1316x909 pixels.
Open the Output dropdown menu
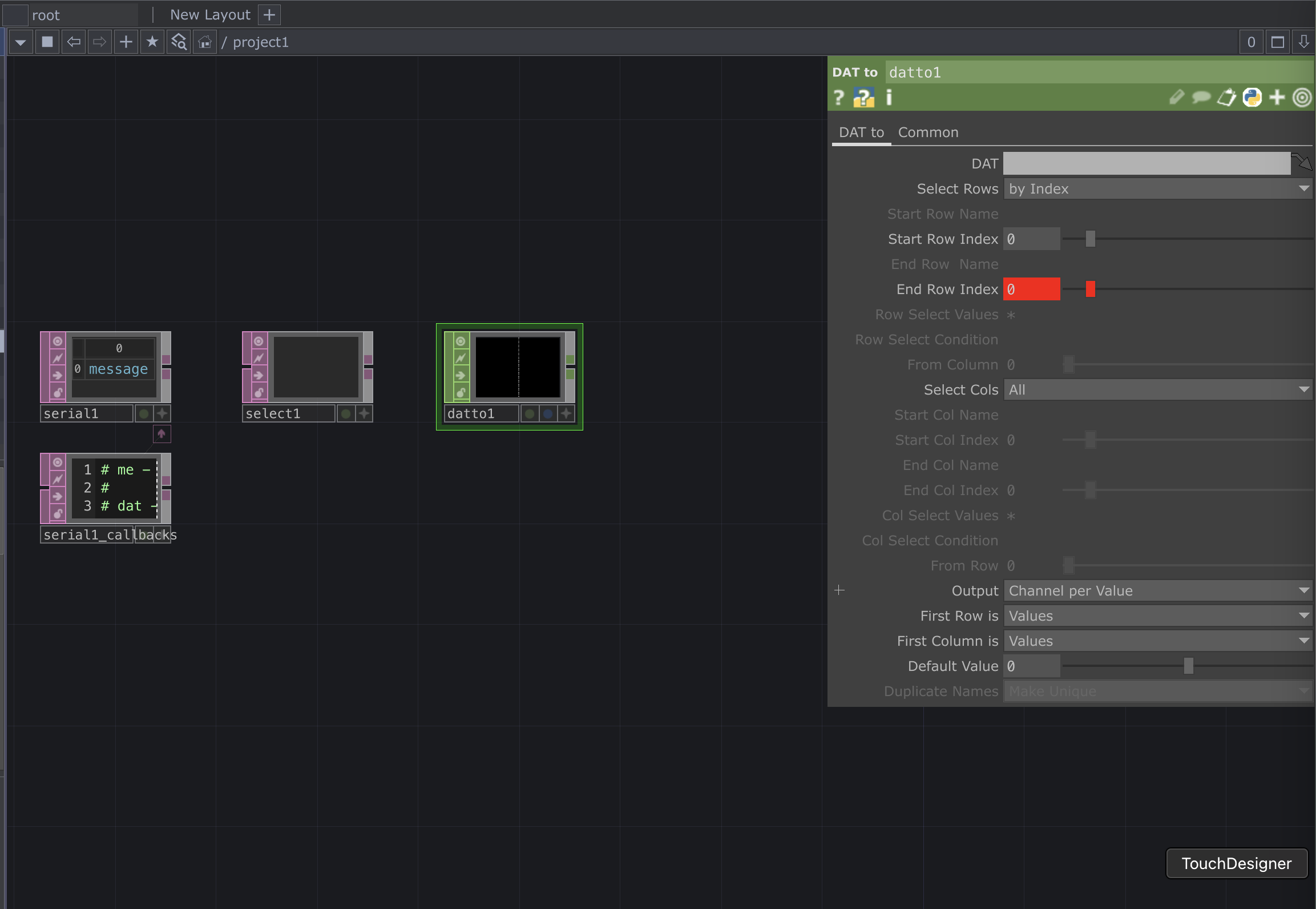click(1157, 591)
